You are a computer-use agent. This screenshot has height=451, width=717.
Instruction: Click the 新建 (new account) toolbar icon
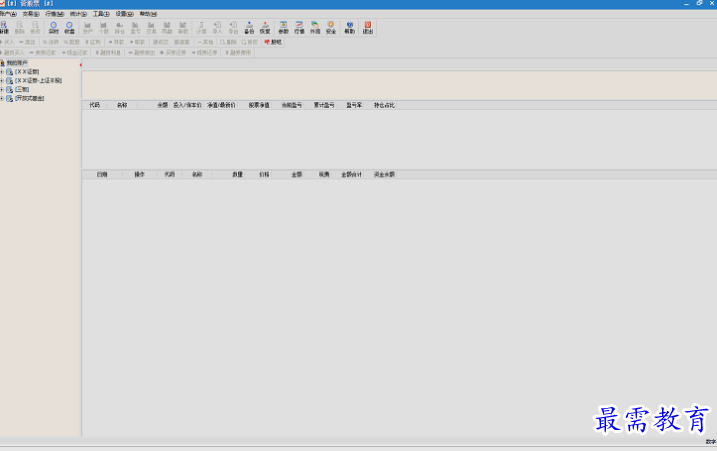coord(4,27)
